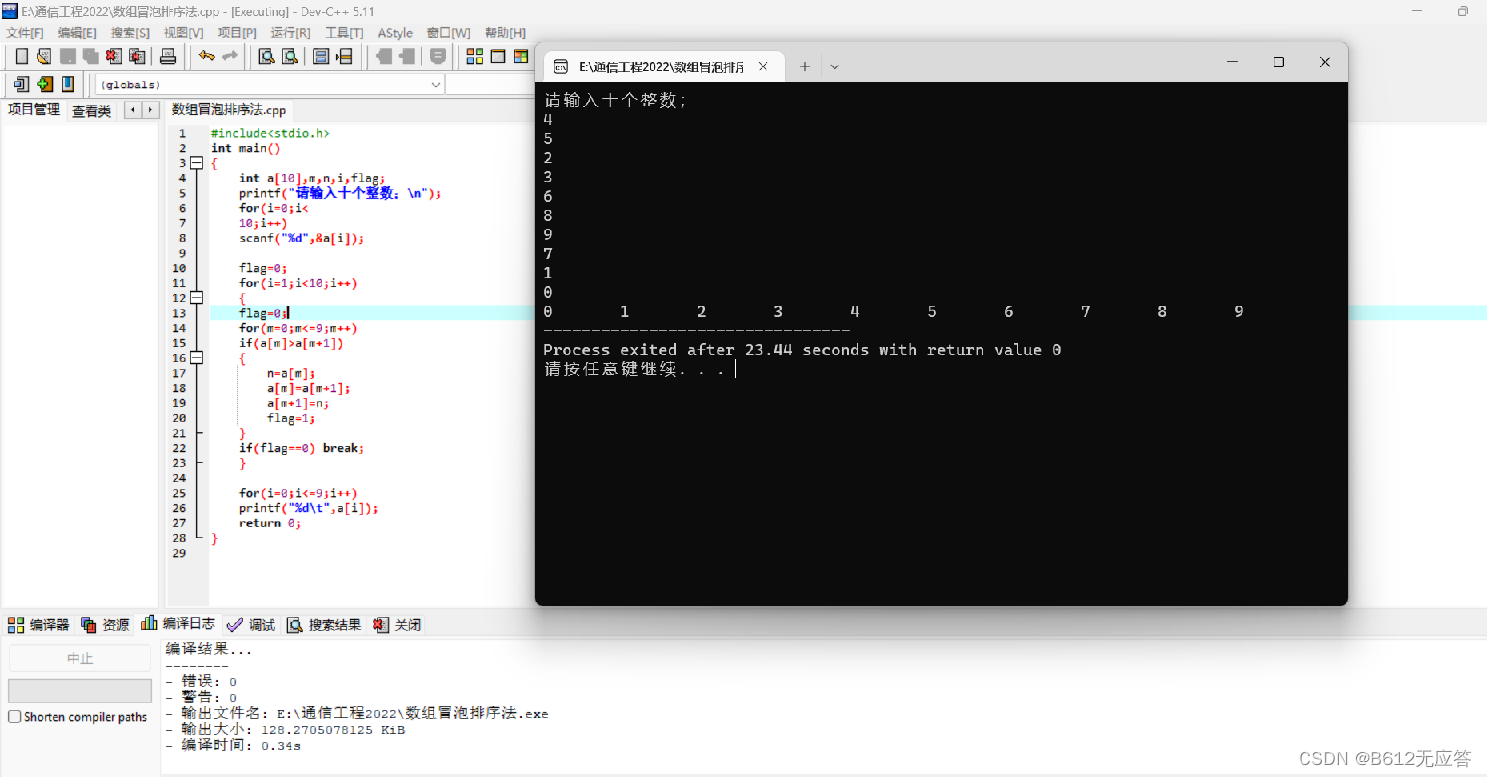Open the 帮助[H] menu
Viewport: 1487px width, 777px height.
click(x=505, y=33)
